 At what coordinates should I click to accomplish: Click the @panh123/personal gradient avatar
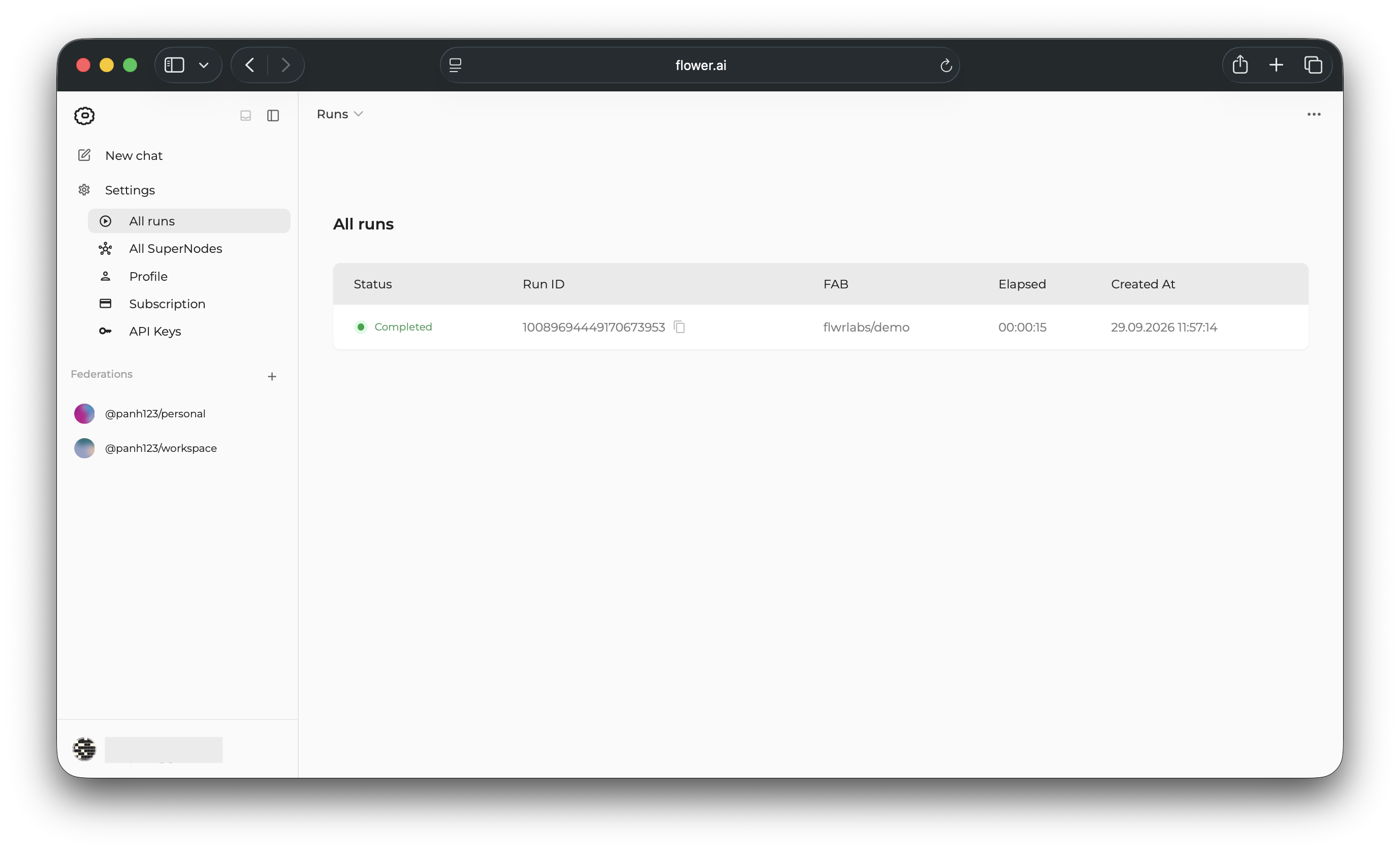click(x=84, y=413)
